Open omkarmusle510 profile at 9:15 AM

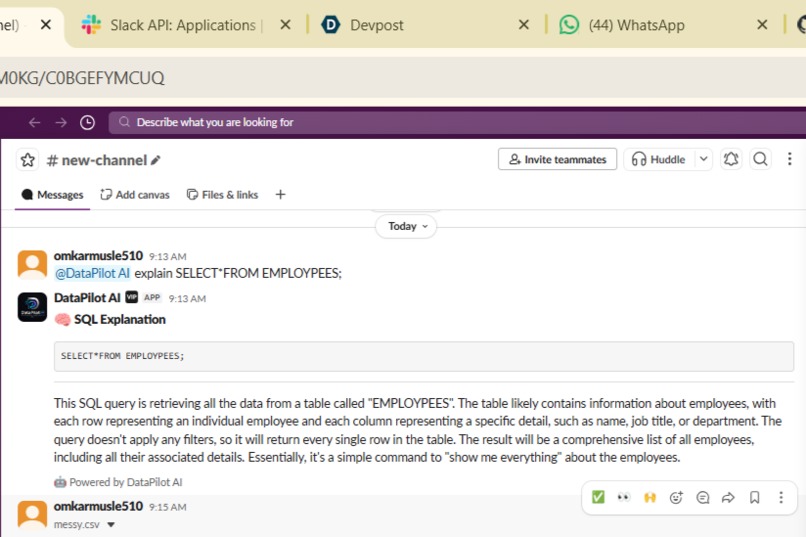click(98, 506)
